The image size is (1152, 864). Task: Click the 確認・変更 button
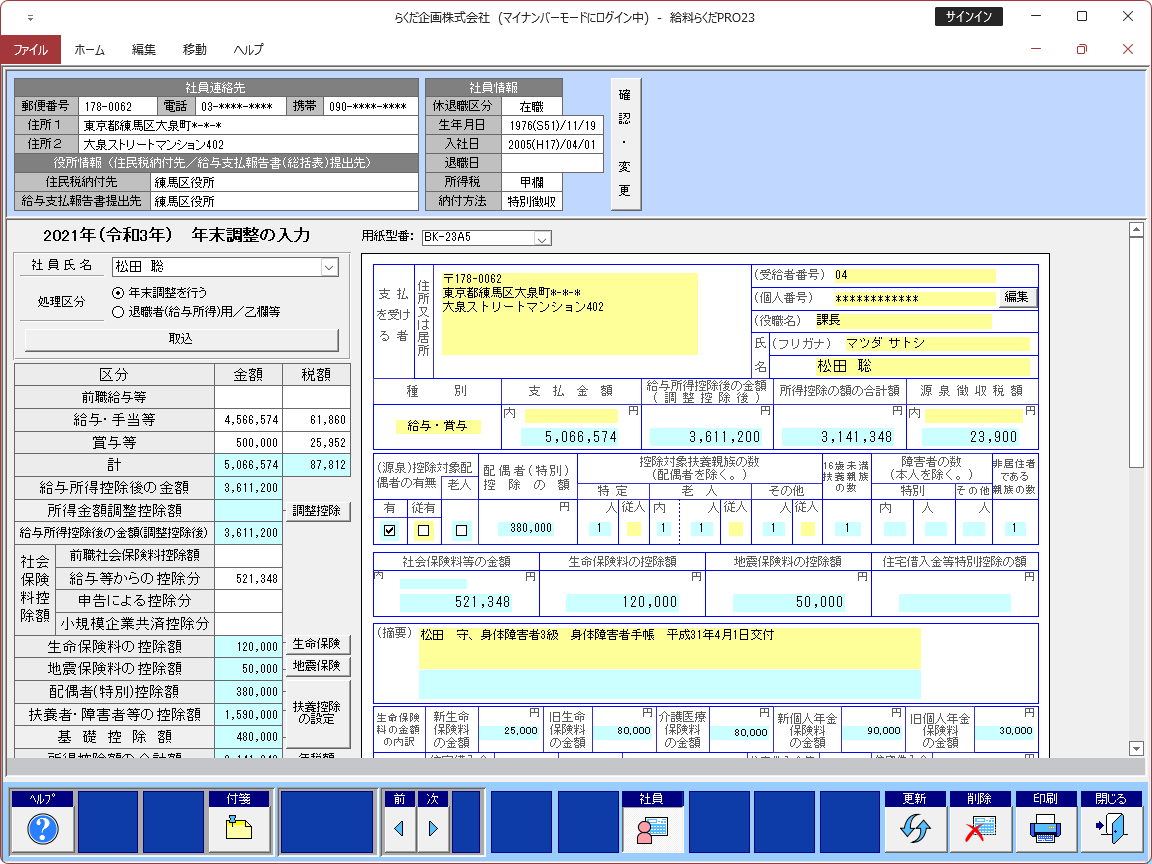[625, 144]
